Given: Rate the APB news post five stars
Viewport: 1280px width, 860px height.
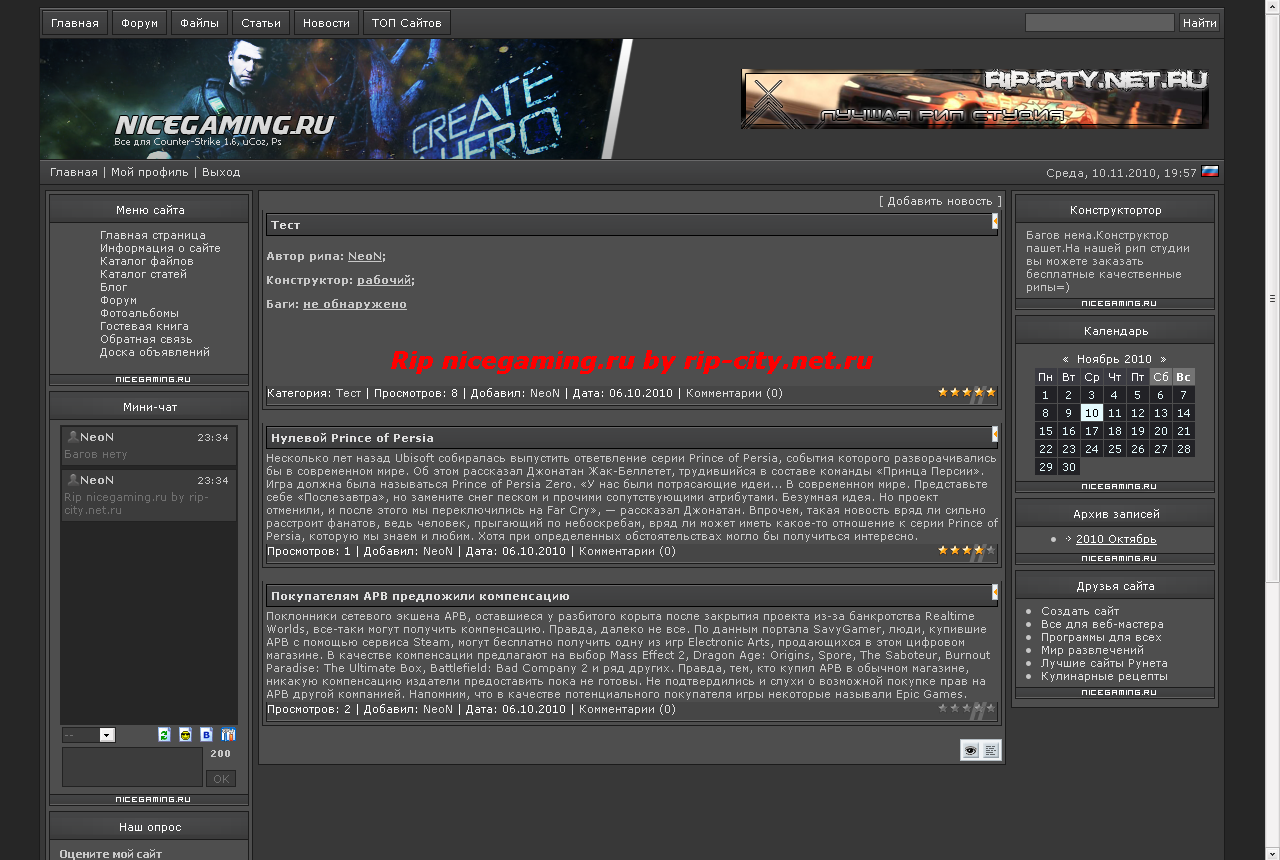Looking at the screenshot, I should coord(990,708).
